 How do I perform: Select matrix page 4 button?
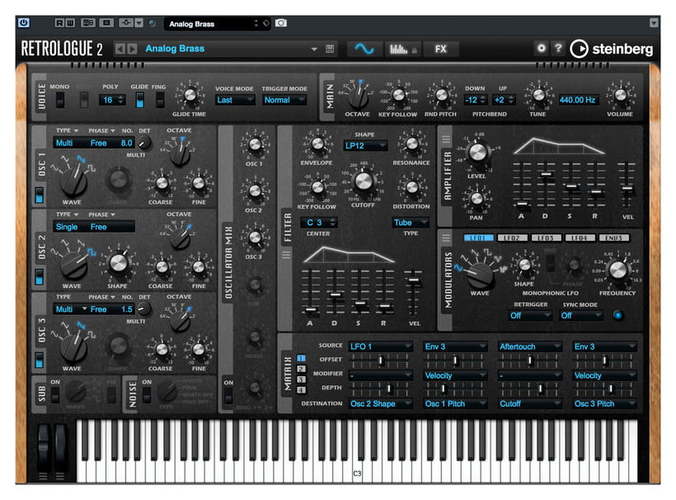301,390
